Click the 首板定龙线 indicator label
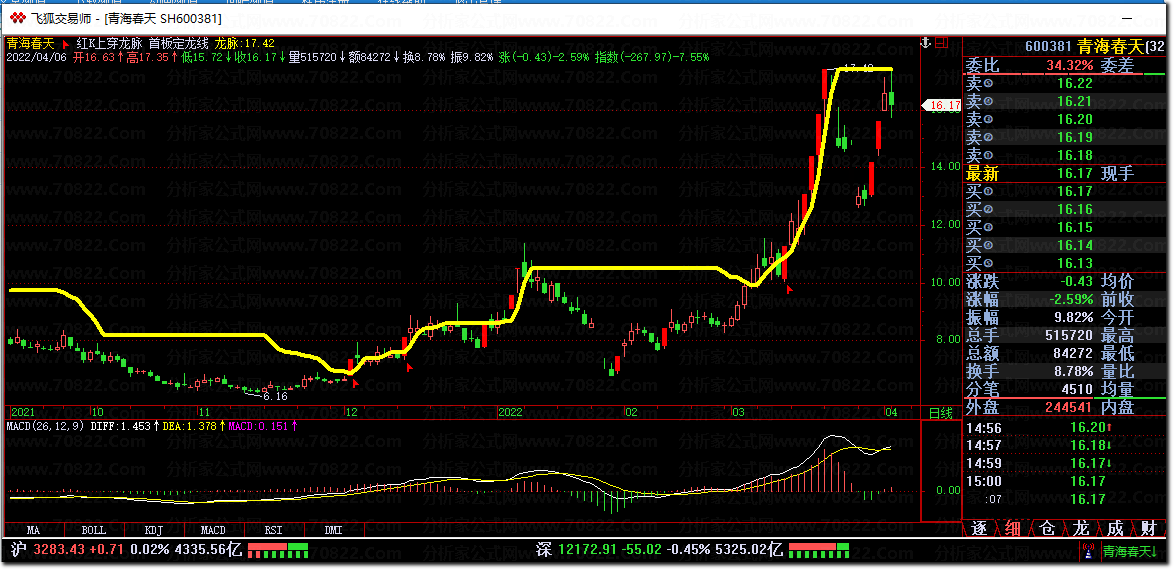The width and height of the screenshot is (1175, 570). [x=178, y=44]
